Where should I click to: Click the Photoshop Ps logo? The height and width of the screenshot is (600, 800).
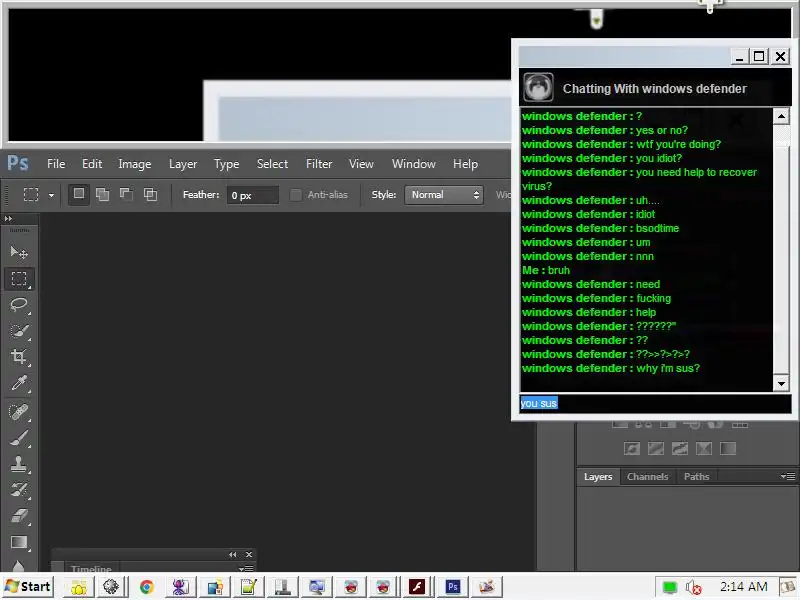18,164
